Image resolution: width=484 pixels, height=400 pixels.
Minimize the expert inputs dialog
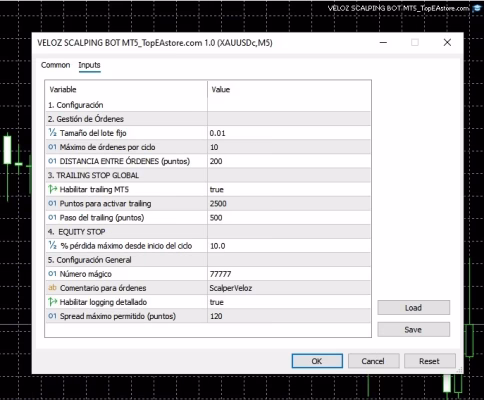click(x=383, y=42)
